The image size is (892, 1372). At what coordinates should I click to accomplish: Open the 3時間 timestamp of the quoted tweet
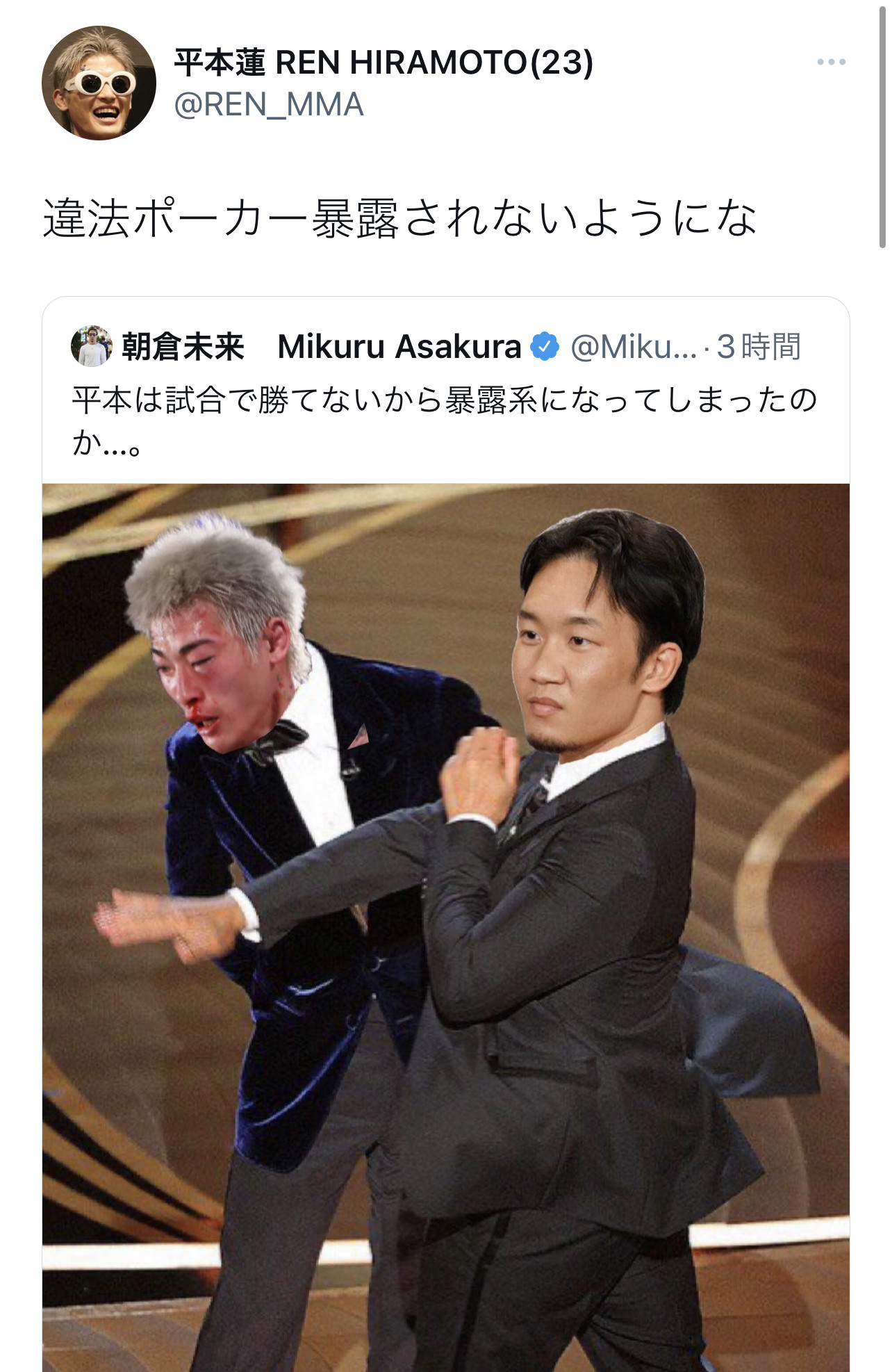pyautogui.click(x=759, y=346)
